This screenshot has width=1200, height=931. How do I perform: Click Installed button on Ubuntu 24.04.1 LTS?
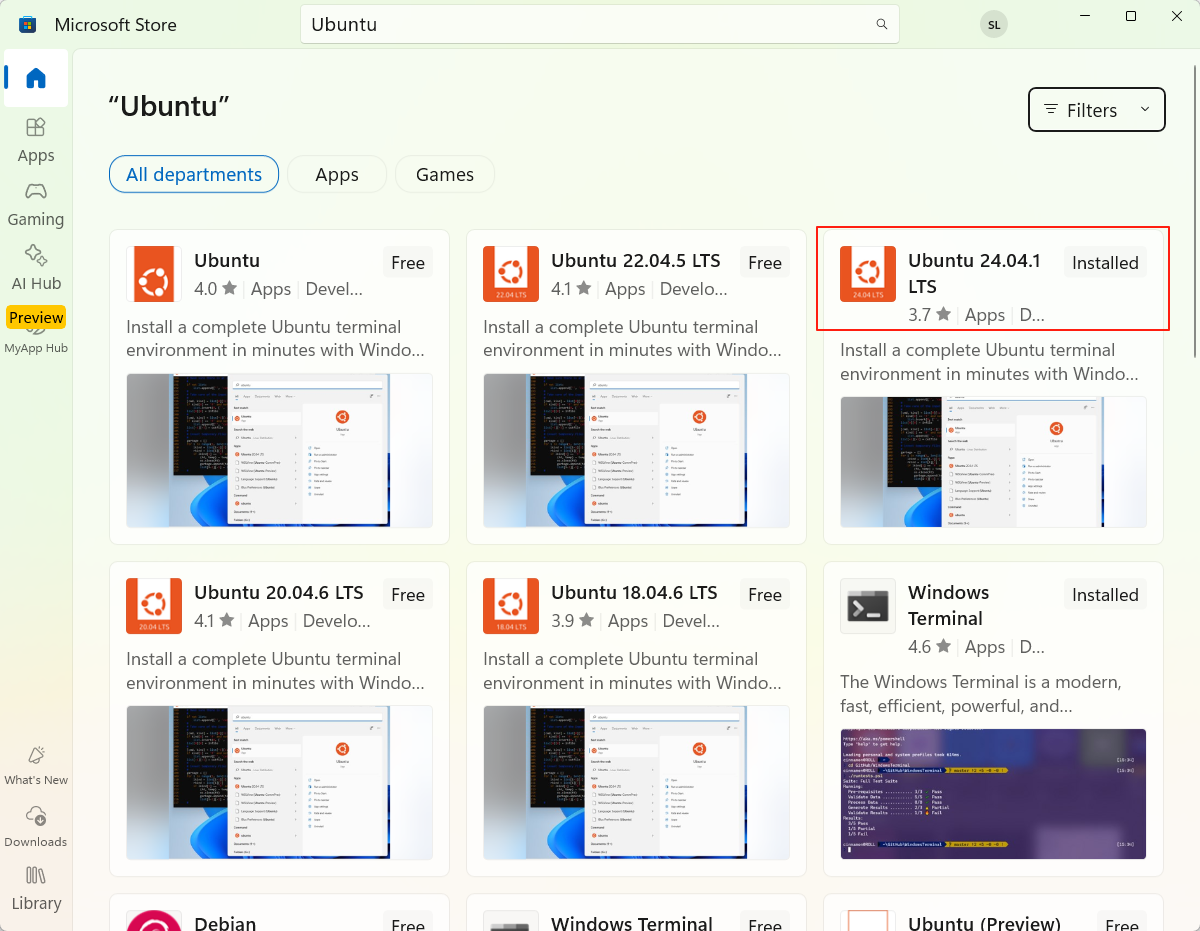1105,263
